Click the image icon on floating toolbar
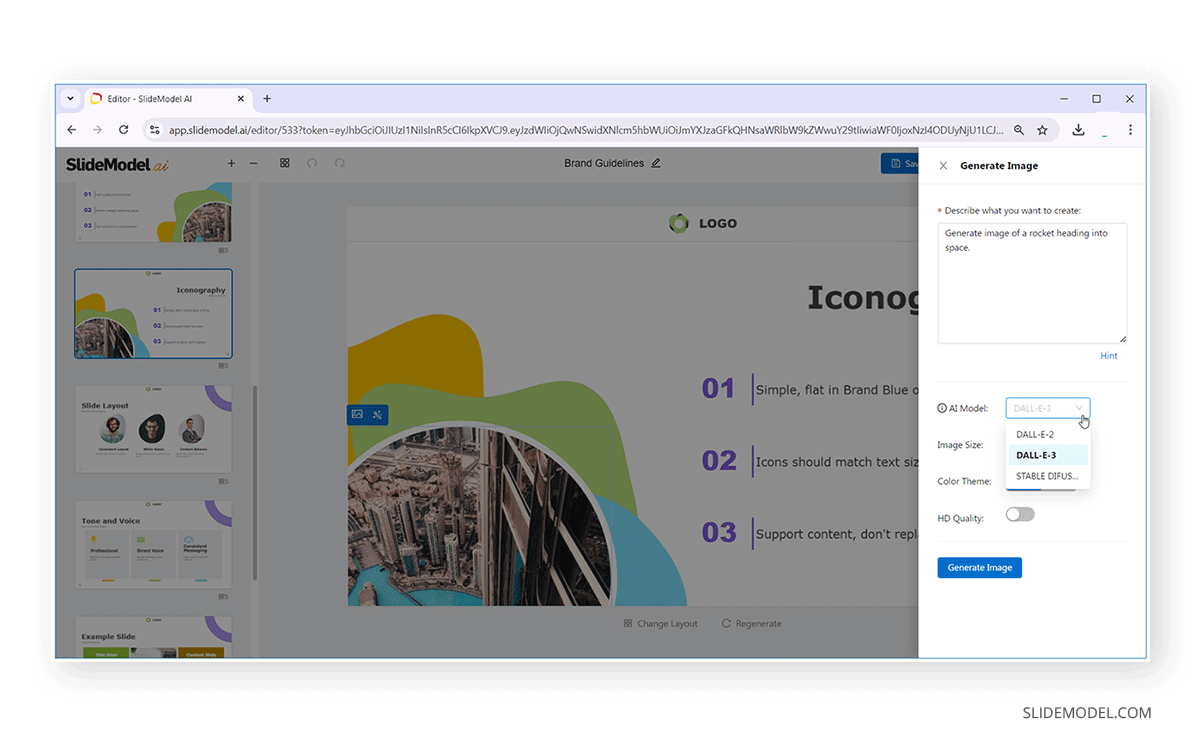The height and width of the screenshot is (743, 1200). [x=357, y=414]
